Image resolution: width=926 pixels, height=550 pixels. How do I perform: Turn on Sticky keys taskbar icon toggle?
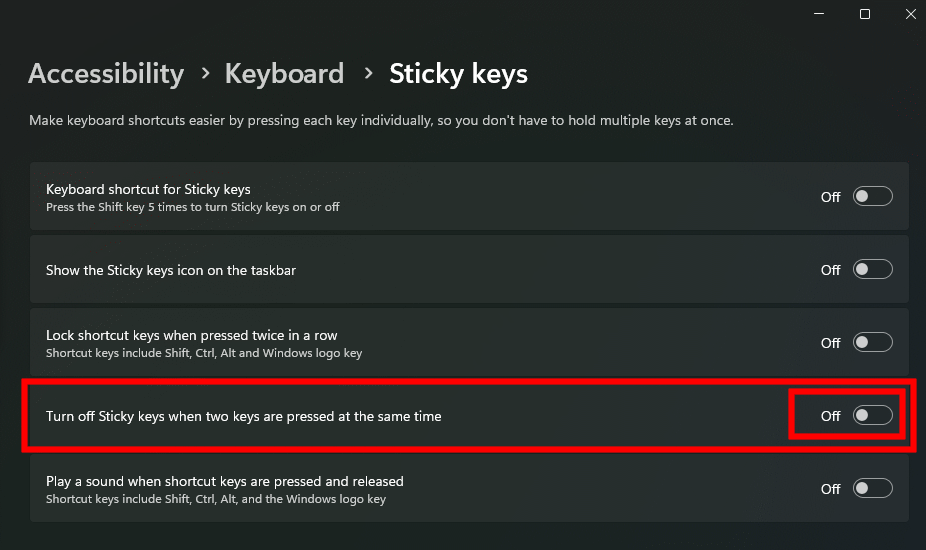(x=872, y=270)
